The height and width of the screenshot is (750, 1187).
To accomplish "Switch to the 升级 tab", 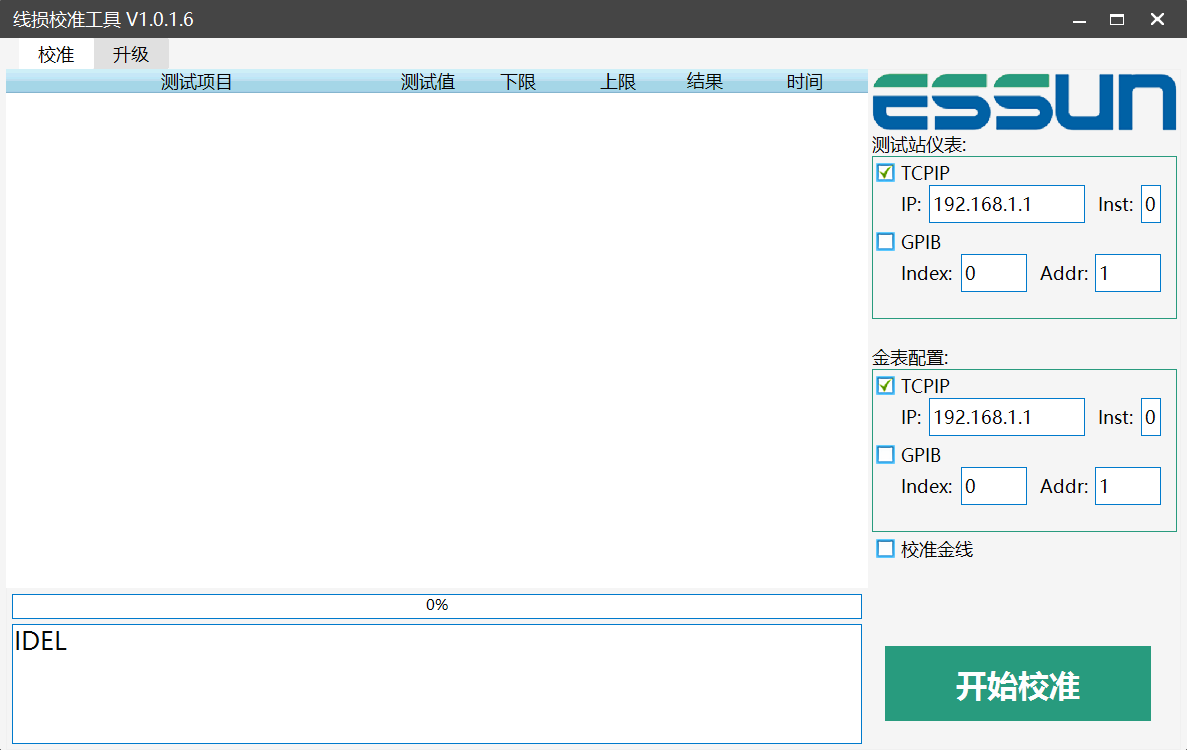I will pos(131,55).
